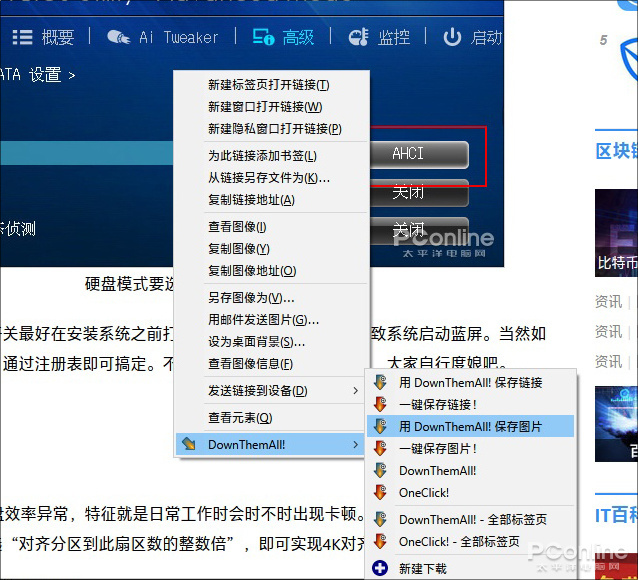
Task: Click the 区块链 sidebar heading
Action: pyautogui.click(x=616, y=151)
